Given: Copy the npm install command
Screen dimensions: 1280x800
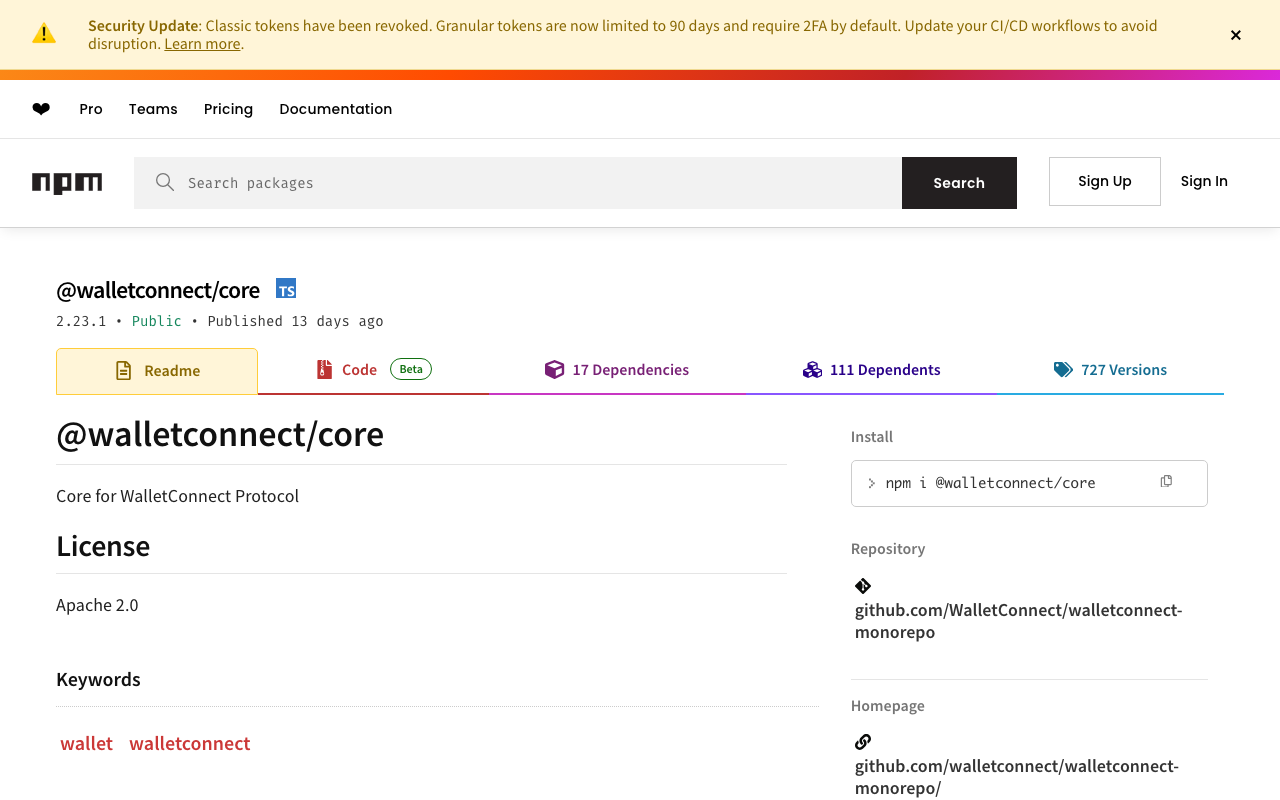Looking at the screenshot, I should coord(1166,482).
